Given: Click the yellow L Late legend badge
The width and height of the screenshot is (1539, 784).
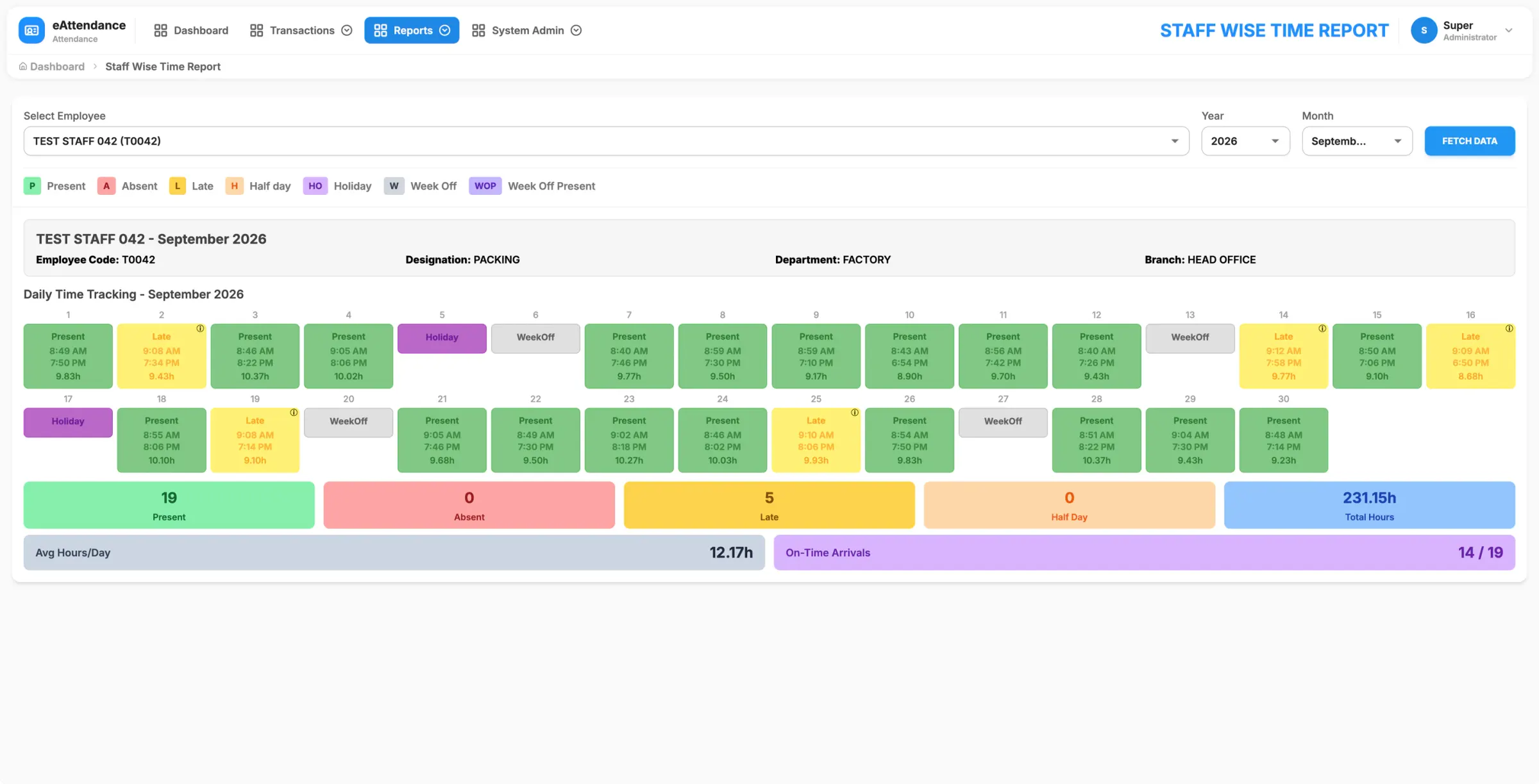Looking at the screenshot, I should tap(178, 186).
